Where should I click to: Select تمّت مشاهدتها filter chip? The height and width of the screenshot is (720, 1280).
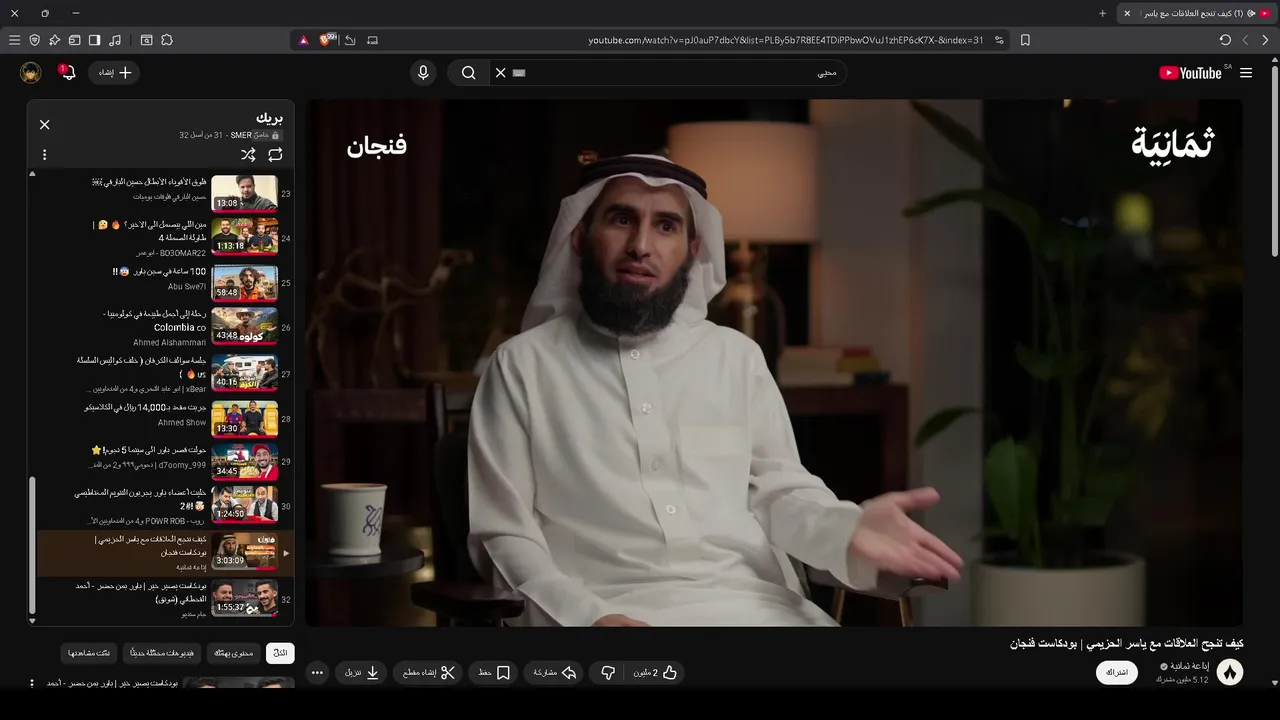click(90, 653)
